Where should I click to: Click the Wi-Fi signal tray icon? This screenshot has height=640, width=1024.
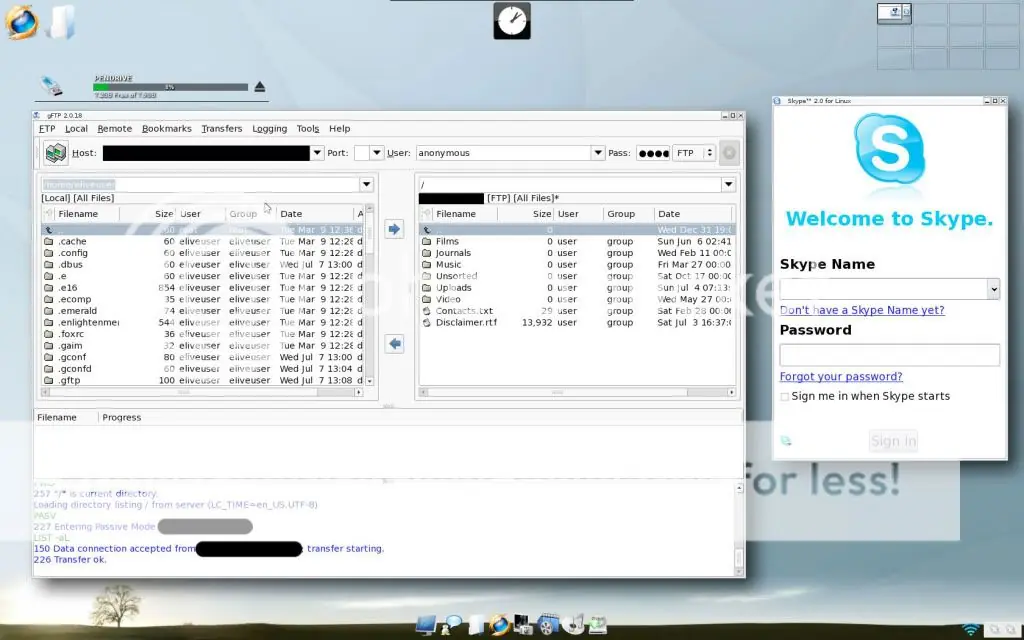pyautogui.click(x=971, y=630)
